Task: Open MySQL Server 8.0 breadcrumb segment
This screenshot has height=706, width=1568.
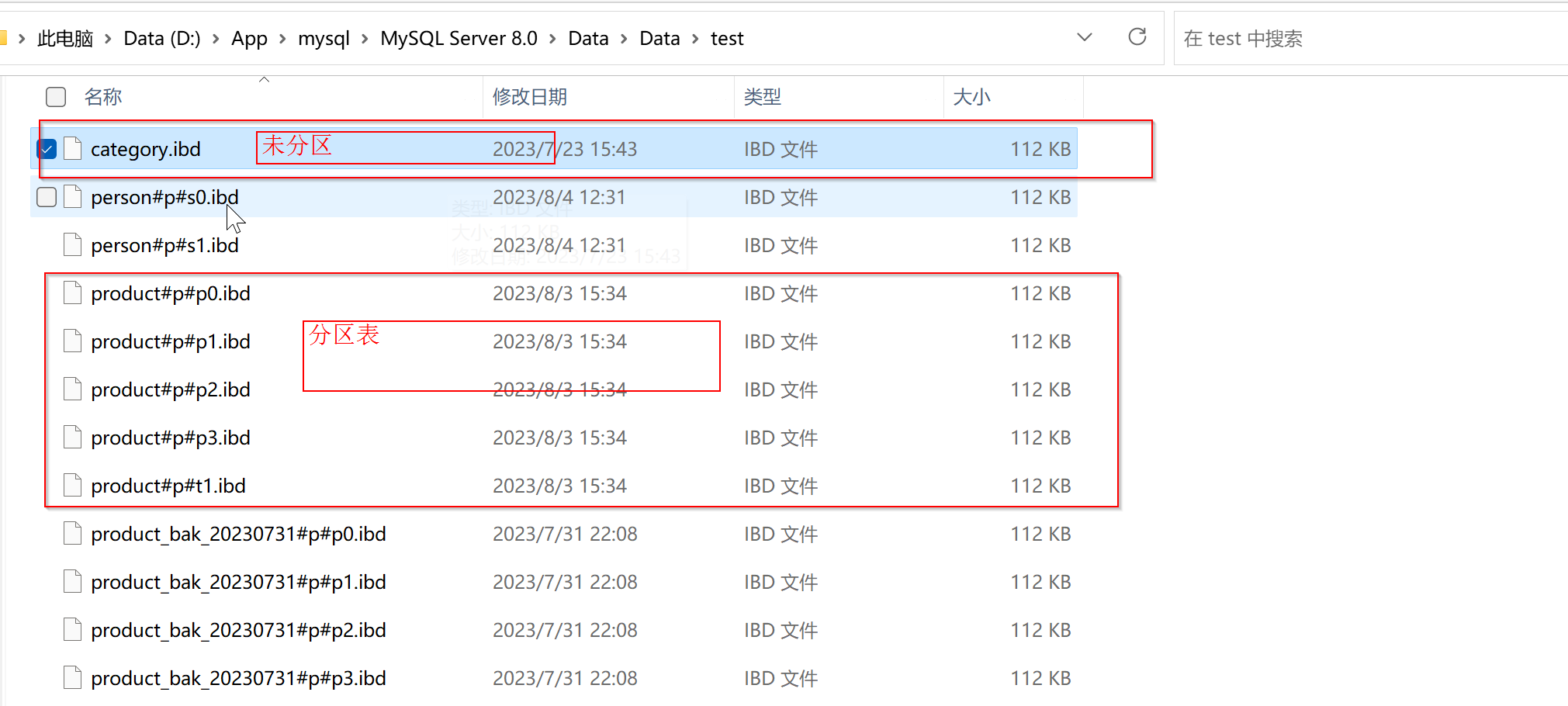Action: coord(459,39)
